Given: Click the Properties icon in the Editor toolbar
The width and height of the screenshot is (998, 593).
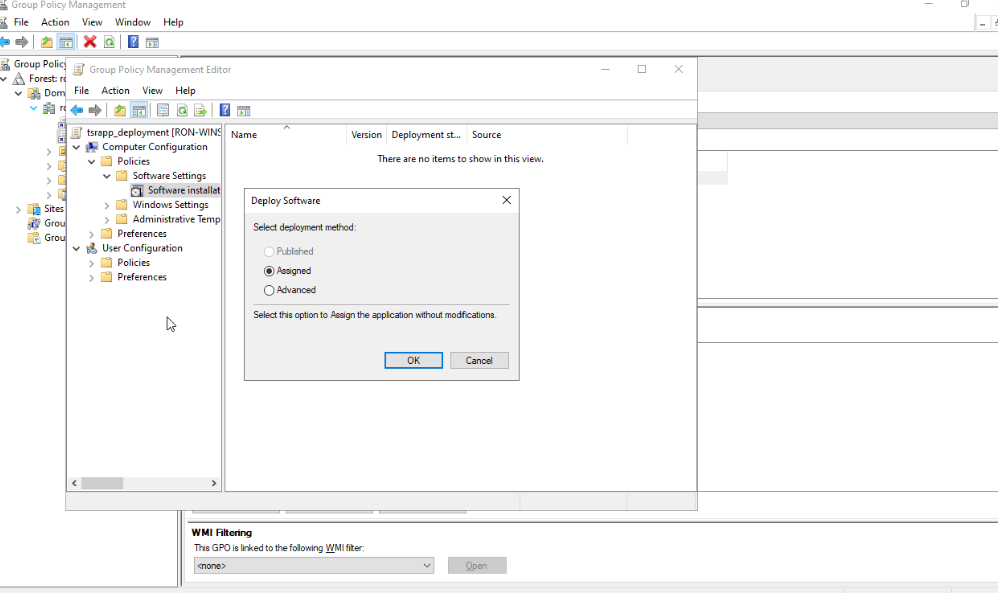Looking at the screenshot, I should [162, 110].
